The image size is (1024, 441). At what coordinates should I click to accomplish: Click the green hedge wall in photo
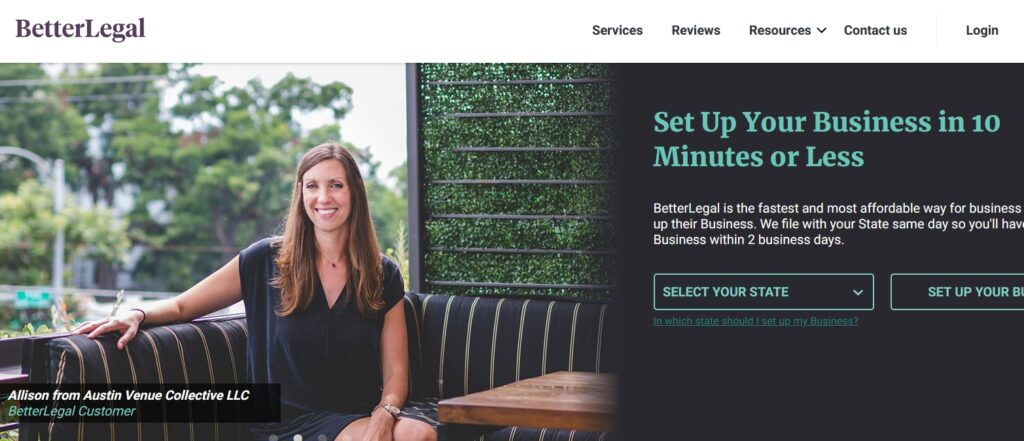[x=516, y=176]
